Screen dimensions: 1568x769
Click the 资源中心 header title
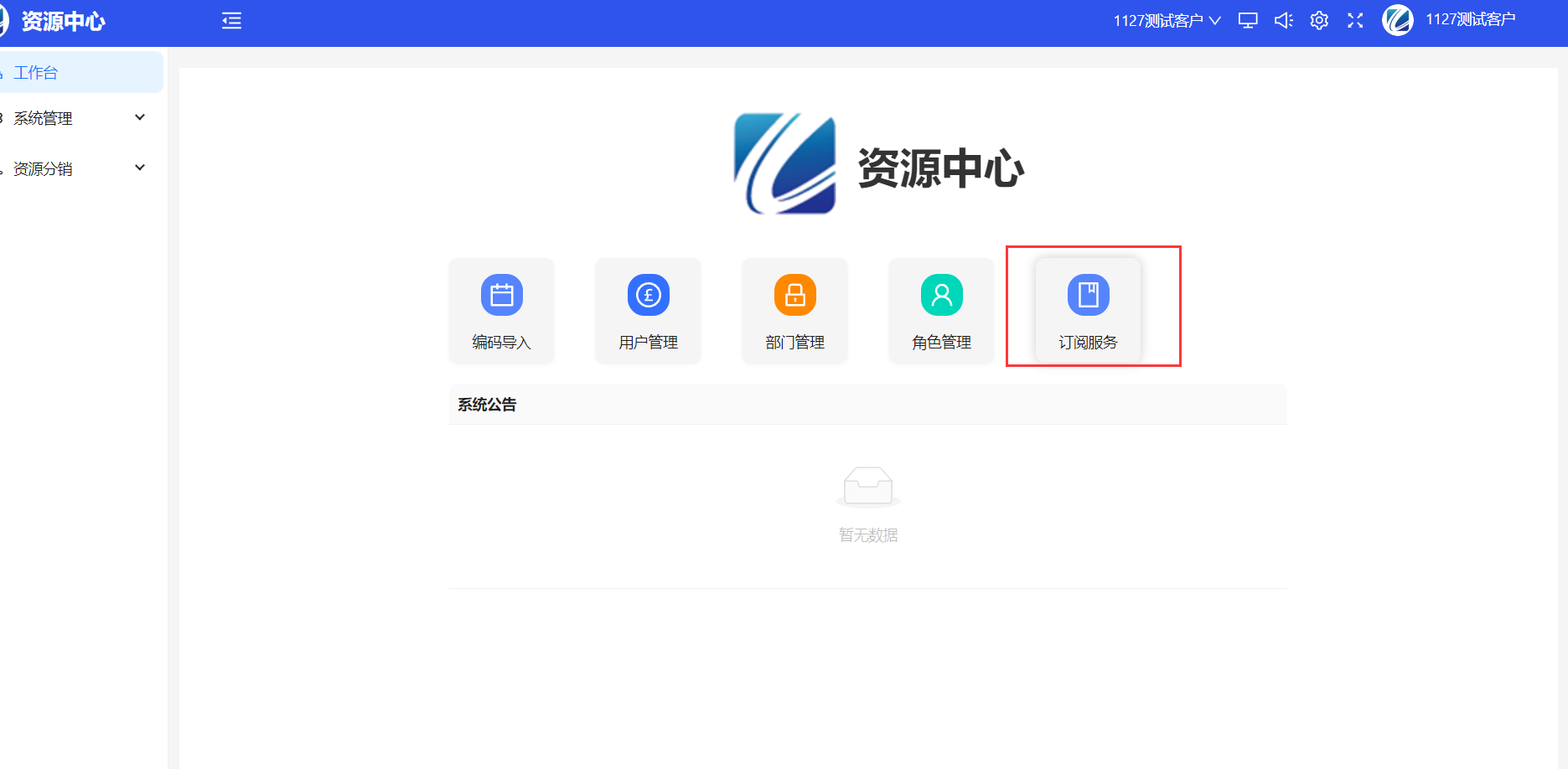coord(63,21)
